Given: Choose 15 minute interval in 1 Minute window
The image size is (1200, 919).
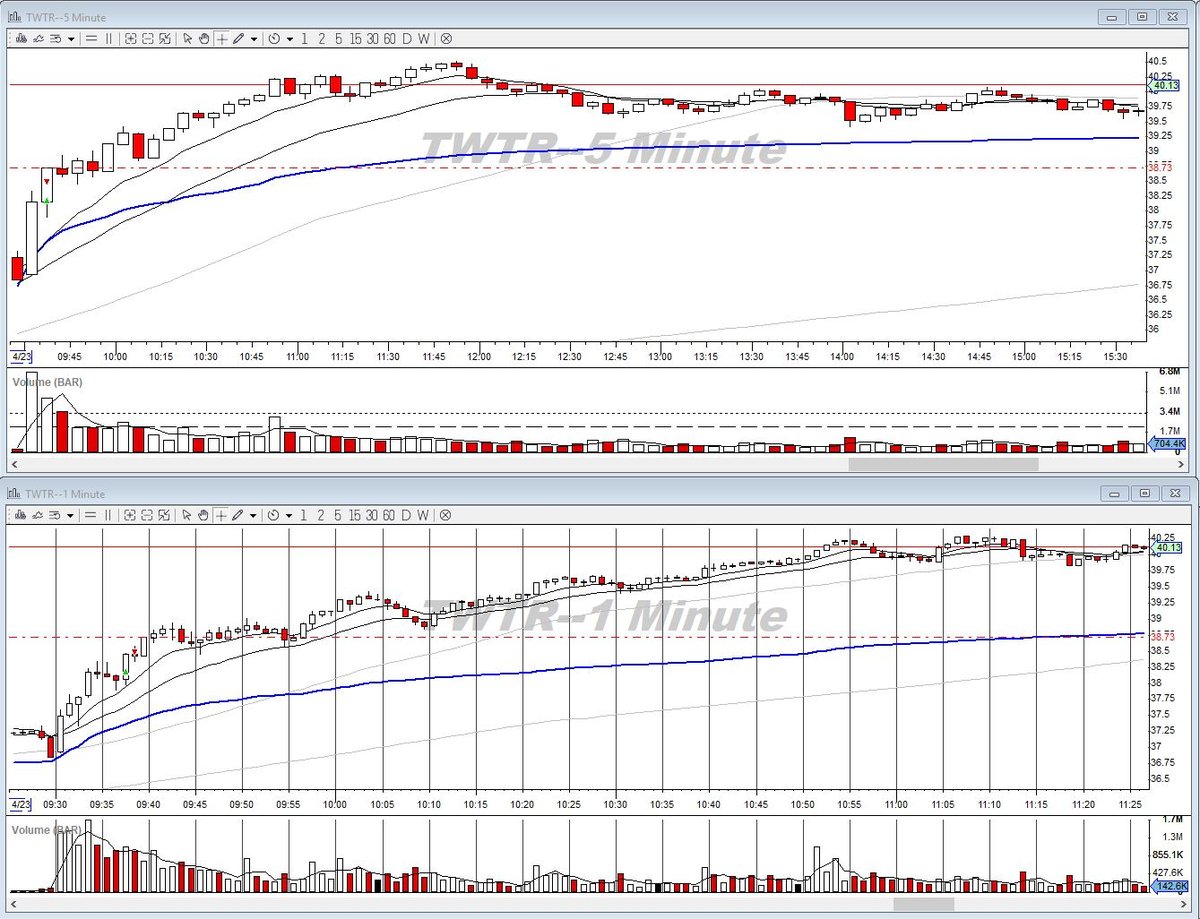Looking at the screenshot, I should pos(355,514).
